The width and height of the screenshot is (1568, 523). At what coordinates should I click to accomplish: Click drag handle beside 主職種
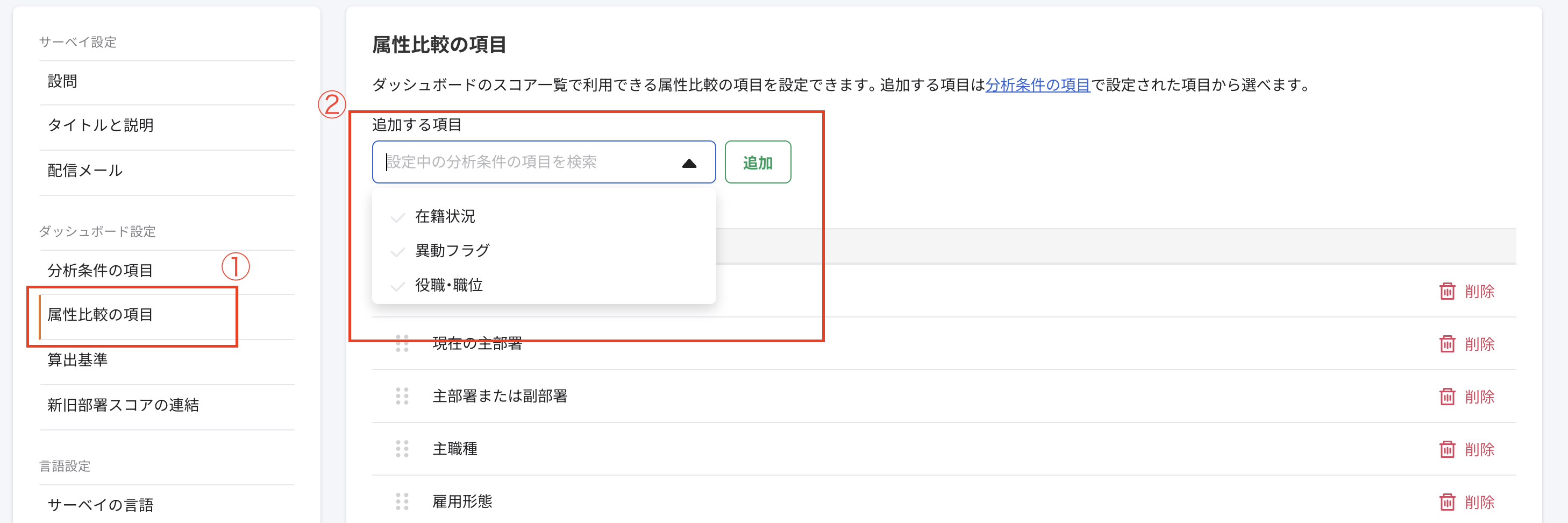pos(402,449)
